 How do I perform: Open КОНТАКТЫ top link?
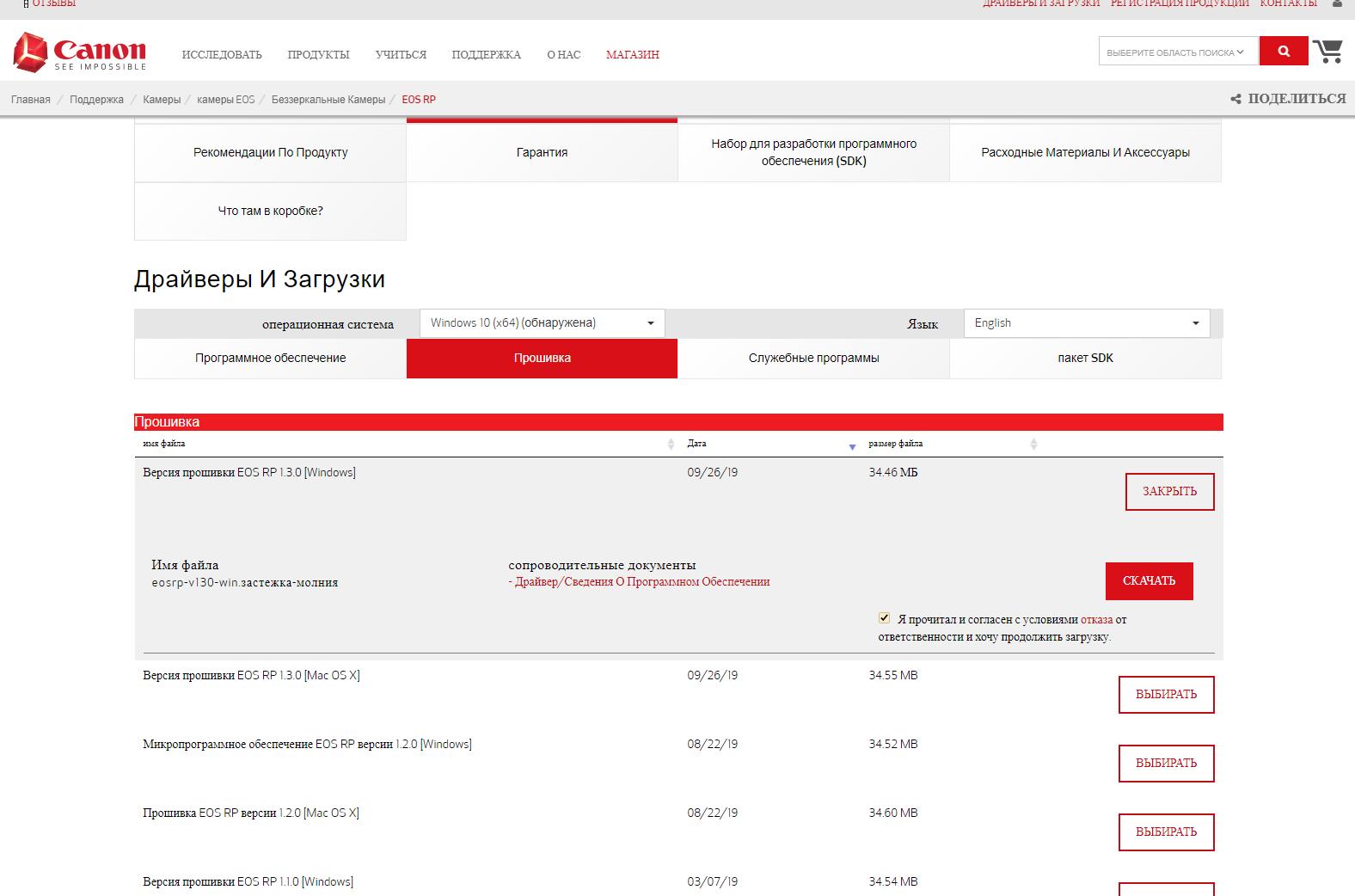click(1289, 3)
